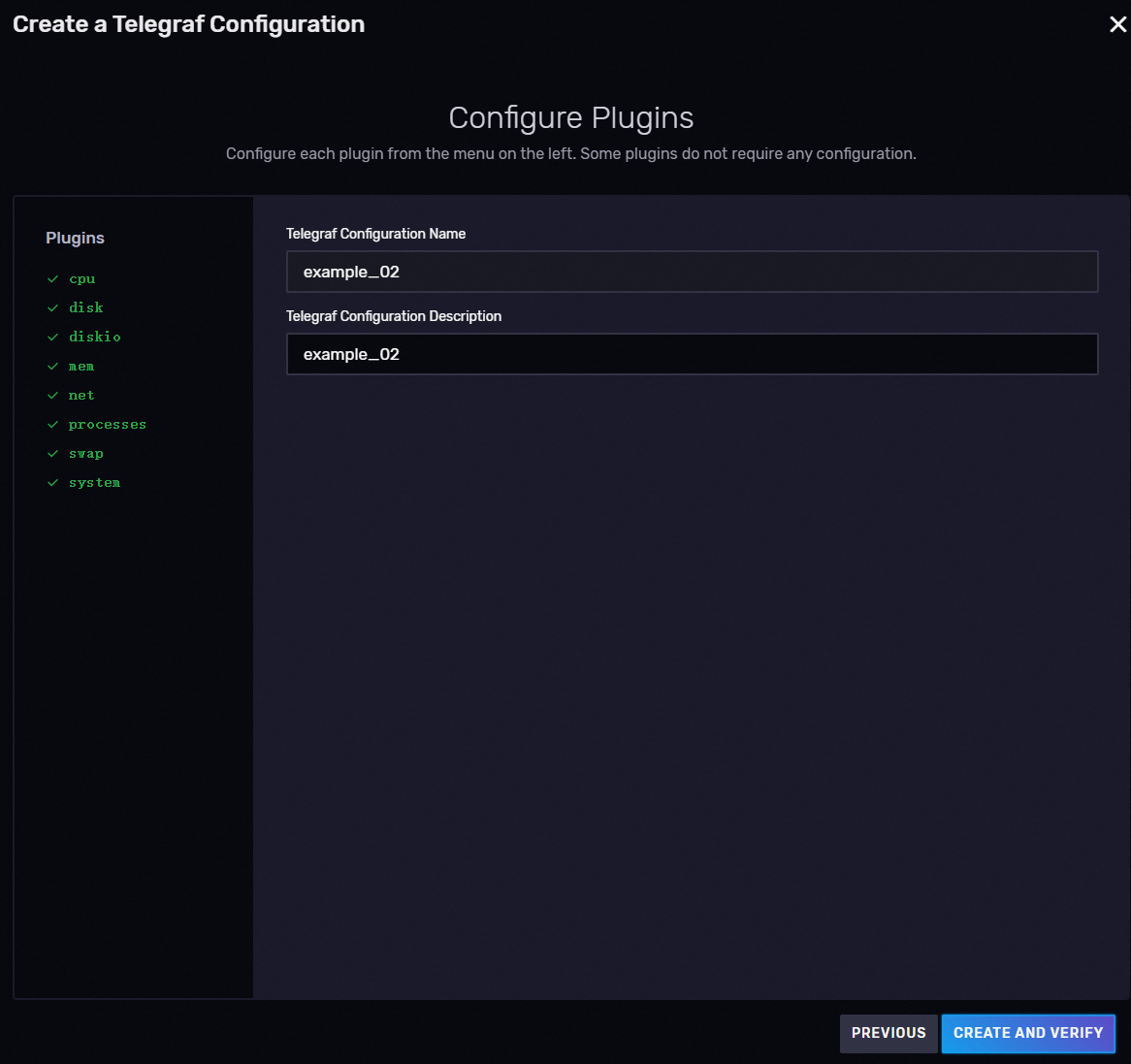Screen dimensions: 1131x1064
Task: Focus the Telegraf Configuration Description field
Action: [692, 354]
